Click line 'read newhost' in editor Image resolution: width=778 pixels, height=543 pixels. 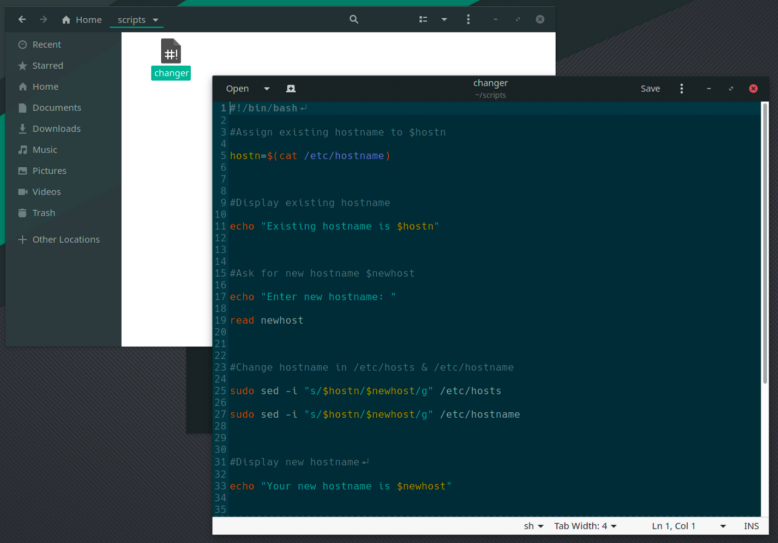tap(266, 320)
